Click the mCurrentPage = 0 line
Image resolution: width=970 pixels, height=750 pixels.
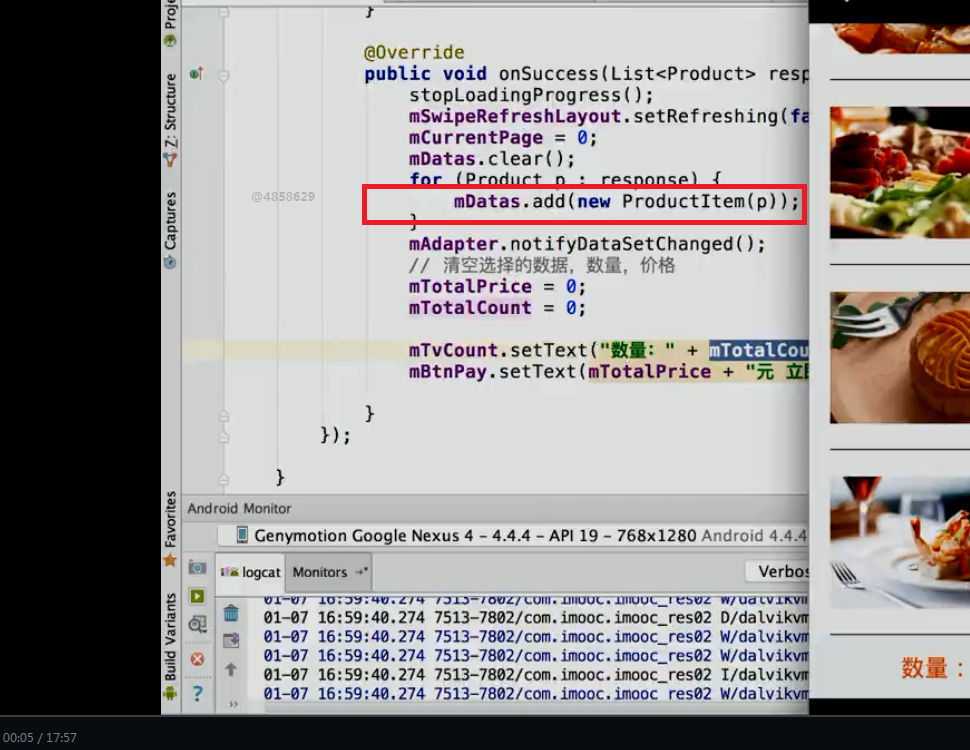[503, 137]
